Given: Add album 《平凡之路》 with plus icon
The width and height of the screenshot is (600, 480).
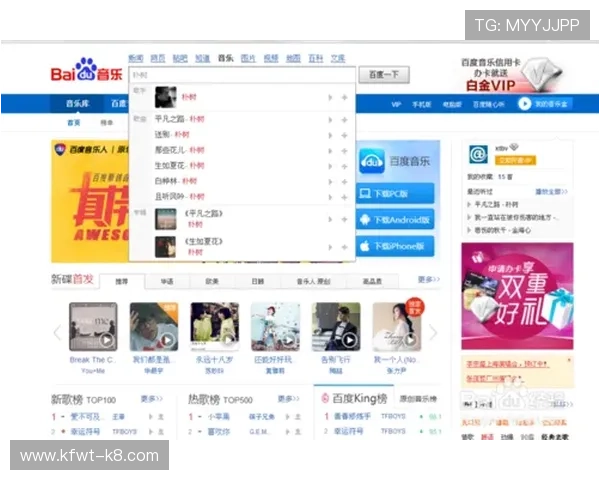Looking at the screenshot, I should [344, 219].
